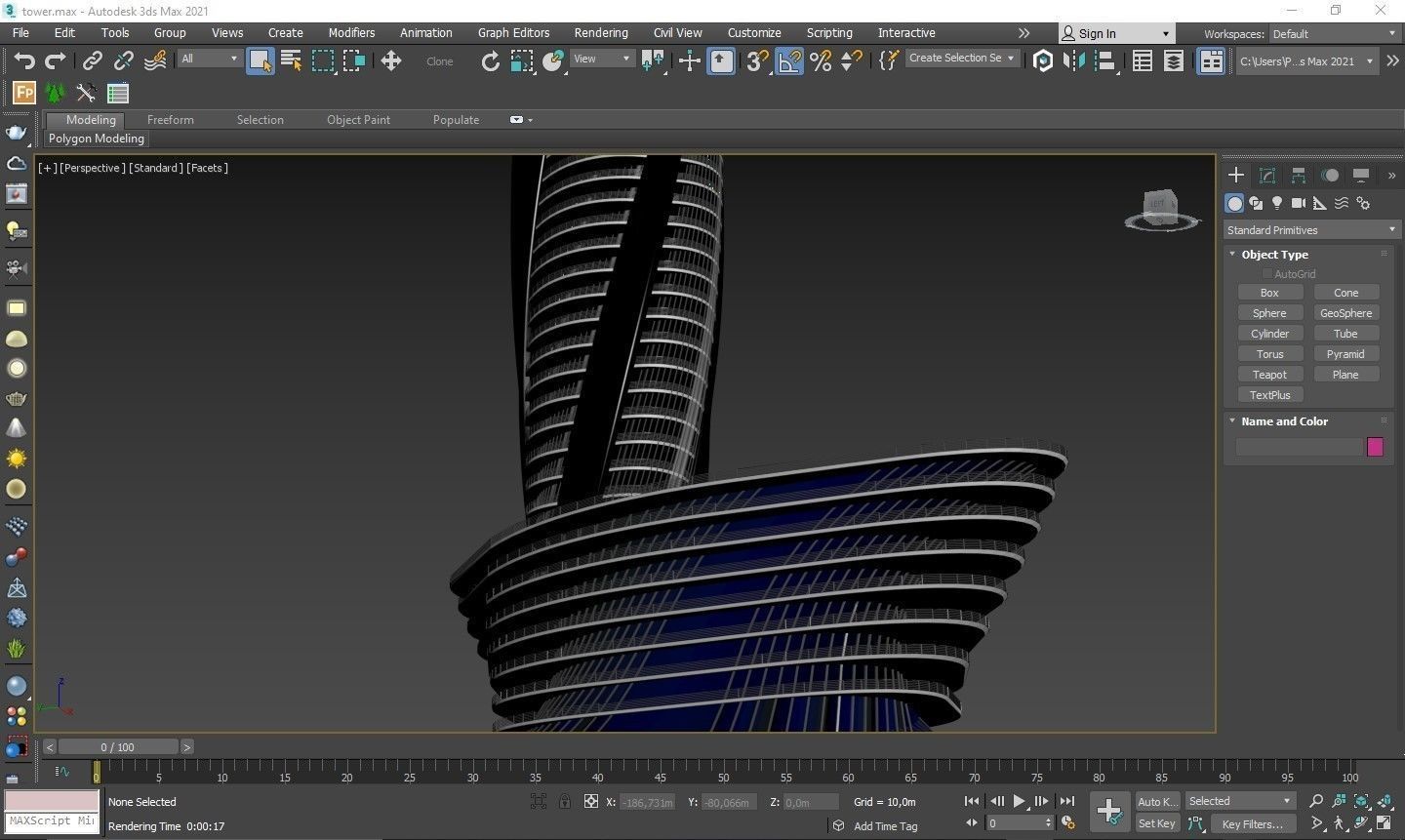
Task: Select the Select and Move tool
Action: pos(391,61)
